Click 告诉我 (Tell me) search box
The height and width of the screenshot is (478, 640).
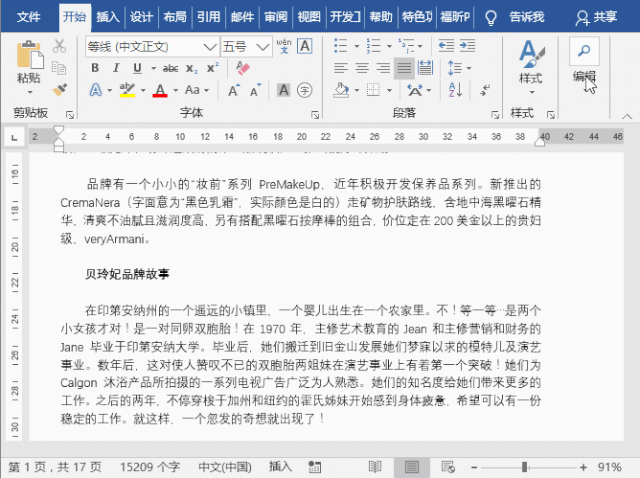527,17
